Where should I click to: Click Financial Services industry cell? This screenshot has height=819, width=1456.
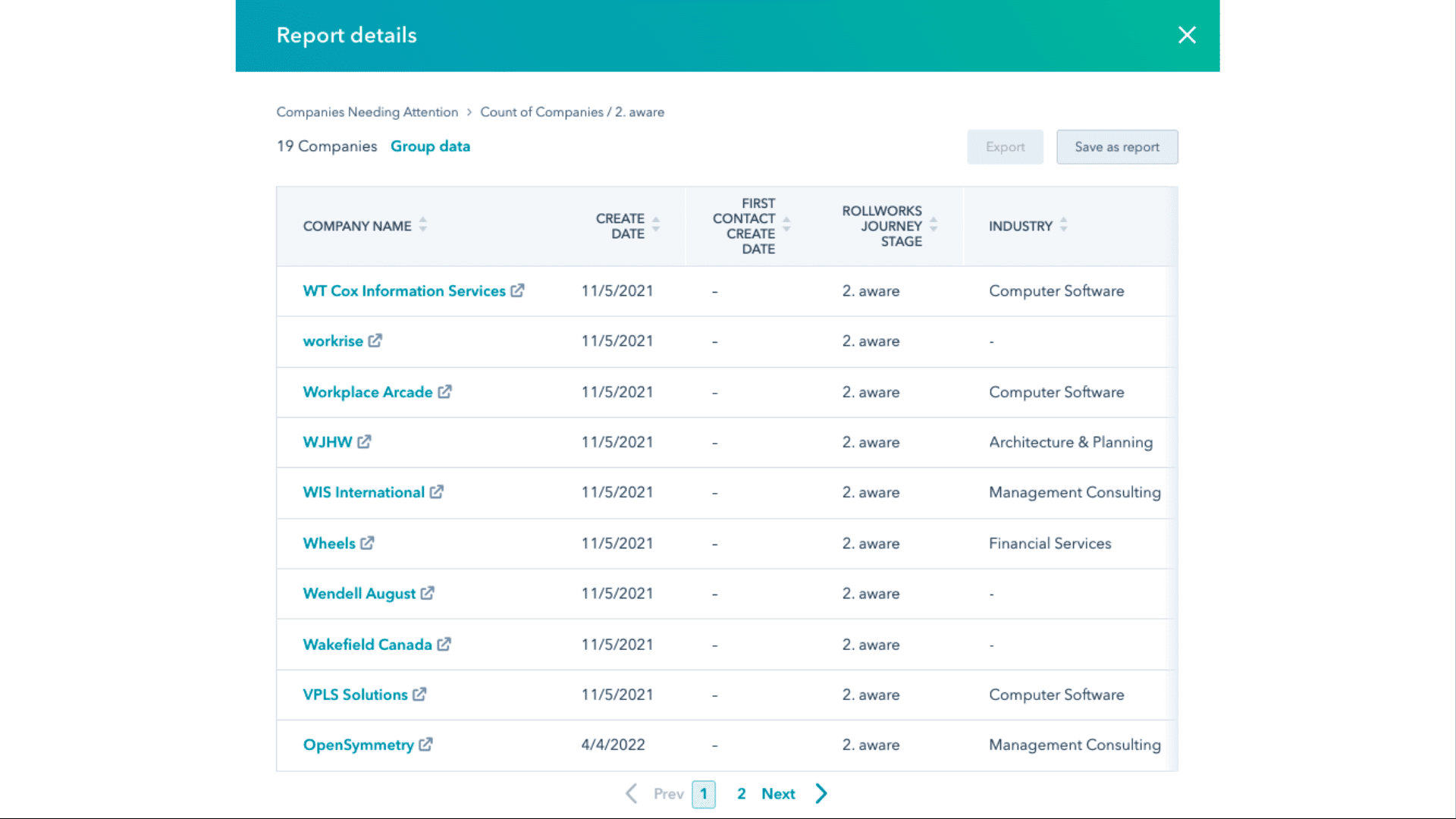click(x=1050, y=543)
